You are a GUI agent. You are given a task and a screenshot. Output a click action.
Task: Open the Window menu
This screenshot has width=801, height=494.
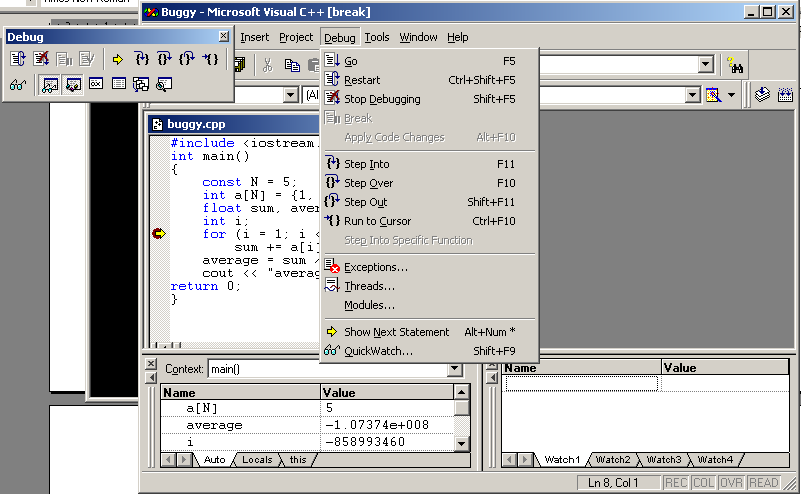coord(418,37)
